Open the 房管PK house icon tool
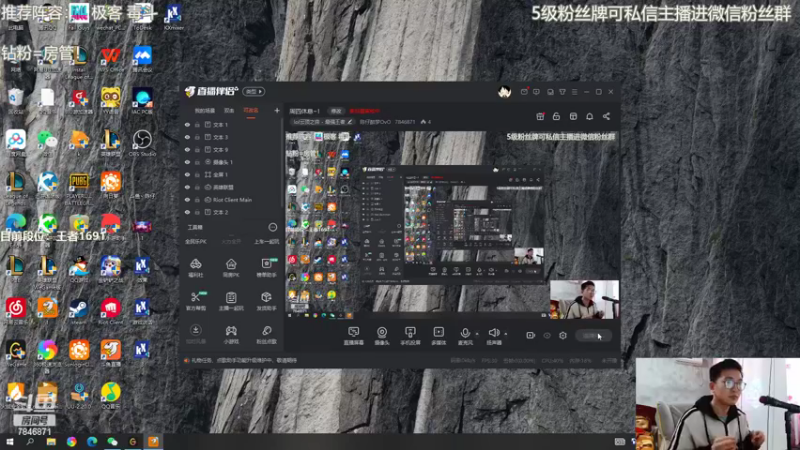Viewport: 800px width, 450px height. pos(231,267)
